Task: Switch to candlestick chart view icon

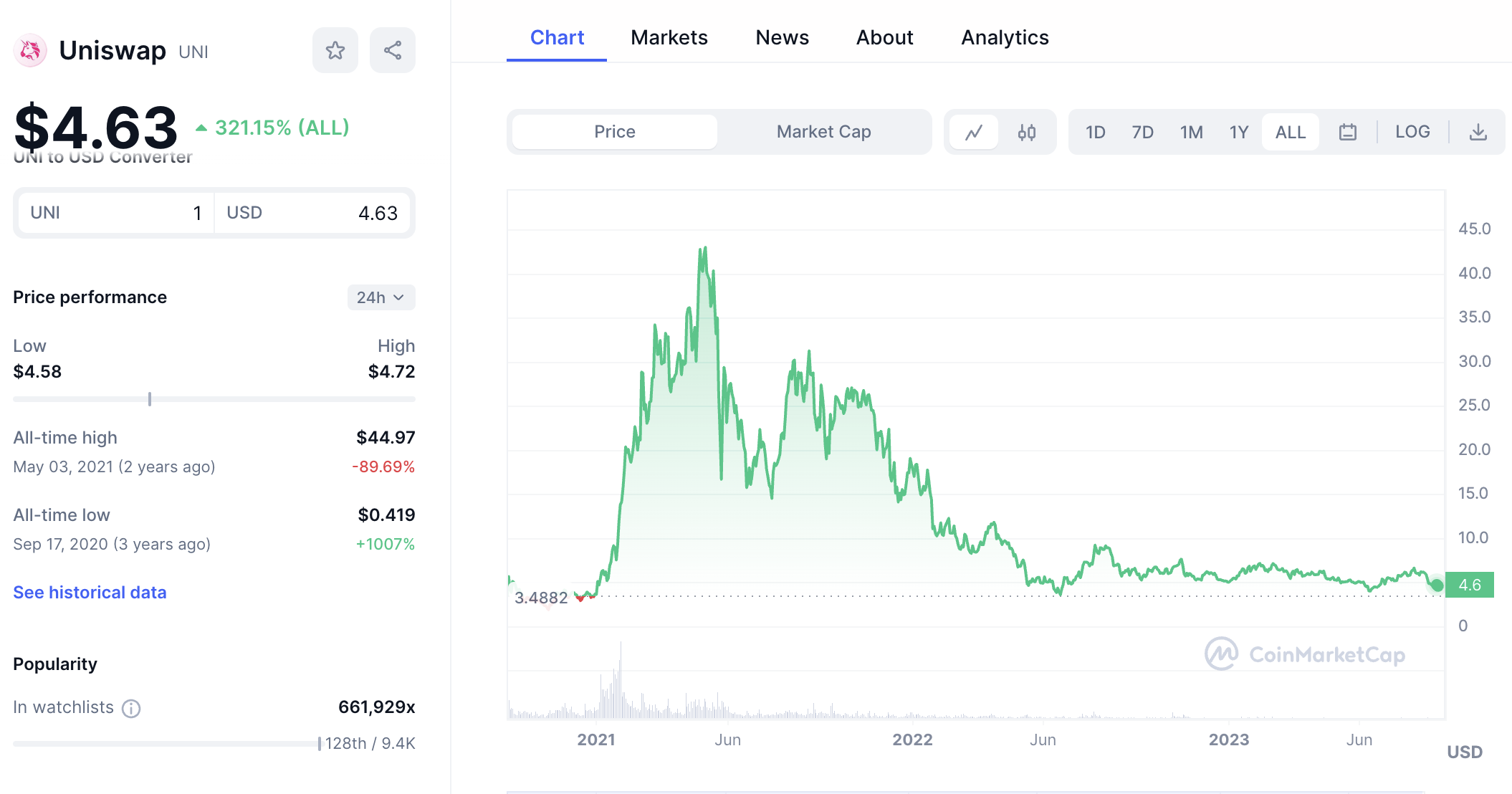Action: click(x=1026, y=132)
